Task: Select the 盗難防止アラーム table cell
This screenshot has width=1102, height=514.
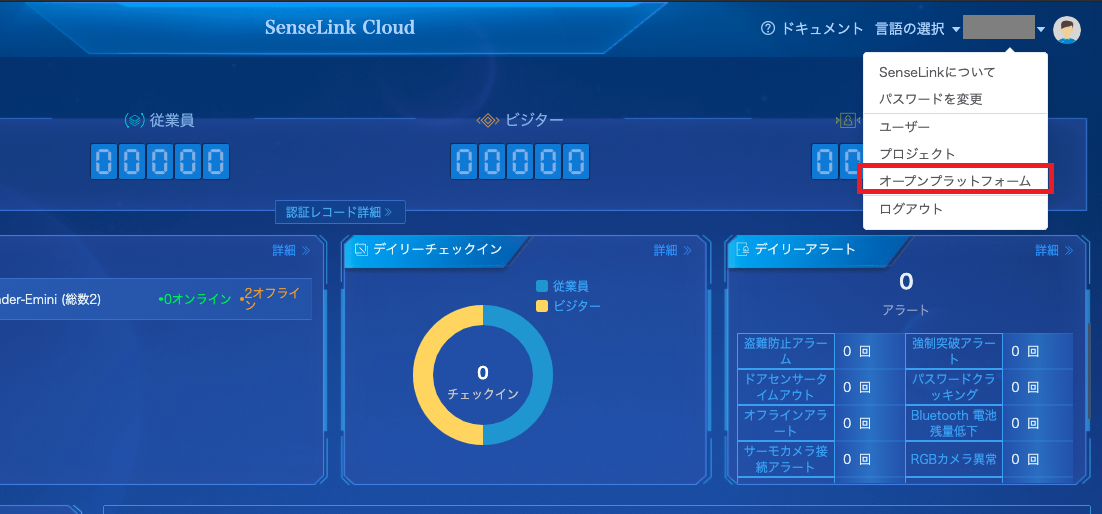Action: pos(786,350)
